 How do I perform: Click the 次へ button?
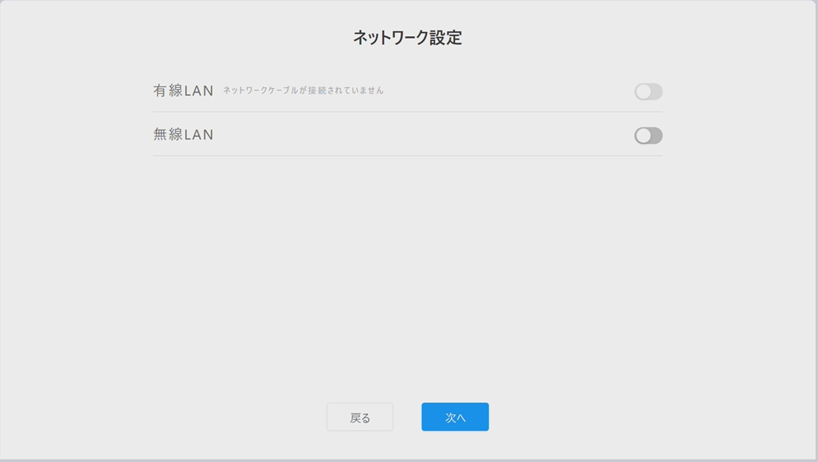[x=455, y=417]
